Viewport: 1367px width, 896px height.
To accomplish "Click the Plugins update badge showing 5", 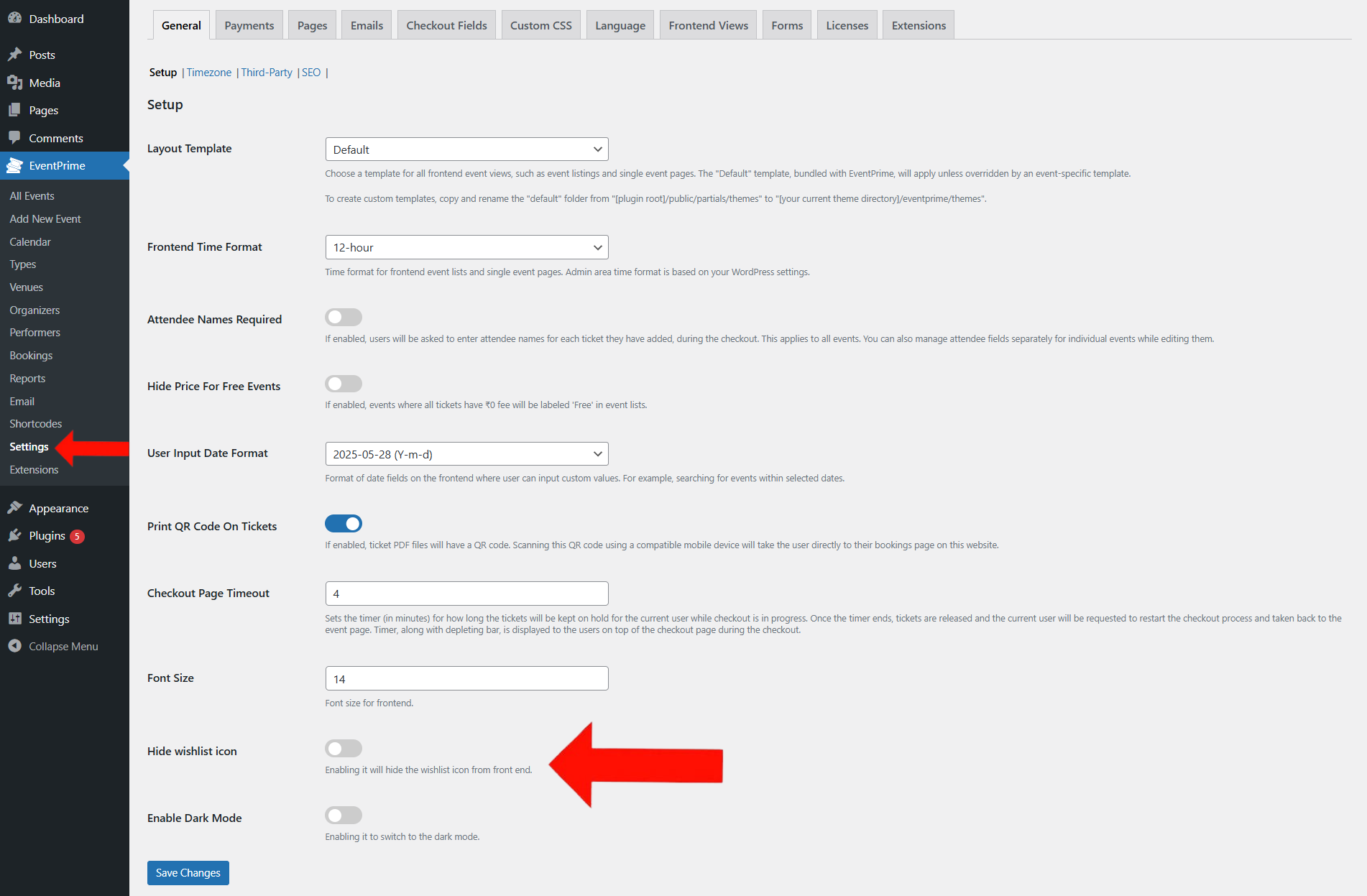I will [78, 536].
